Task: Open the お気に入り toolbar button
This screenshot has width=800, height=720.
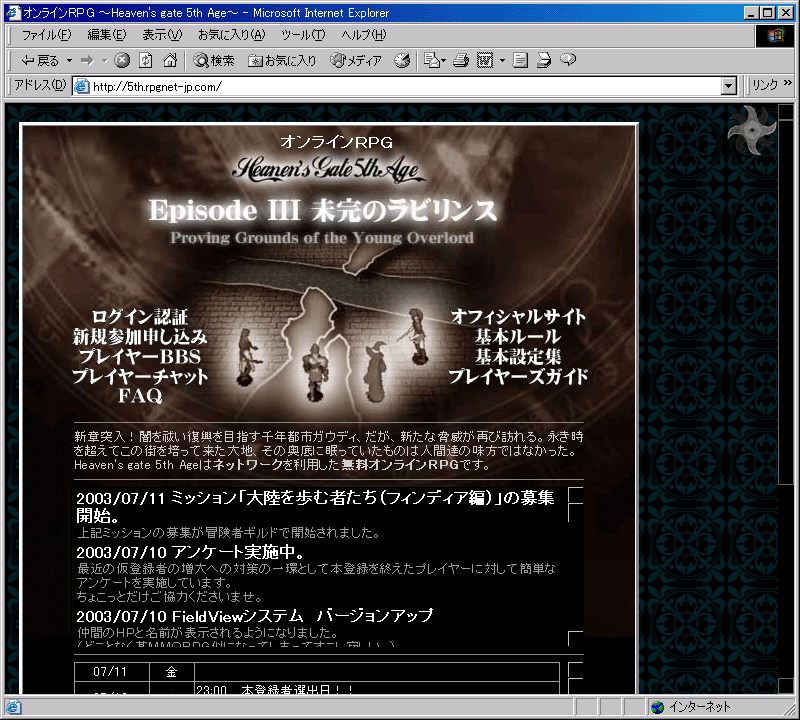Action: point(282,60)
